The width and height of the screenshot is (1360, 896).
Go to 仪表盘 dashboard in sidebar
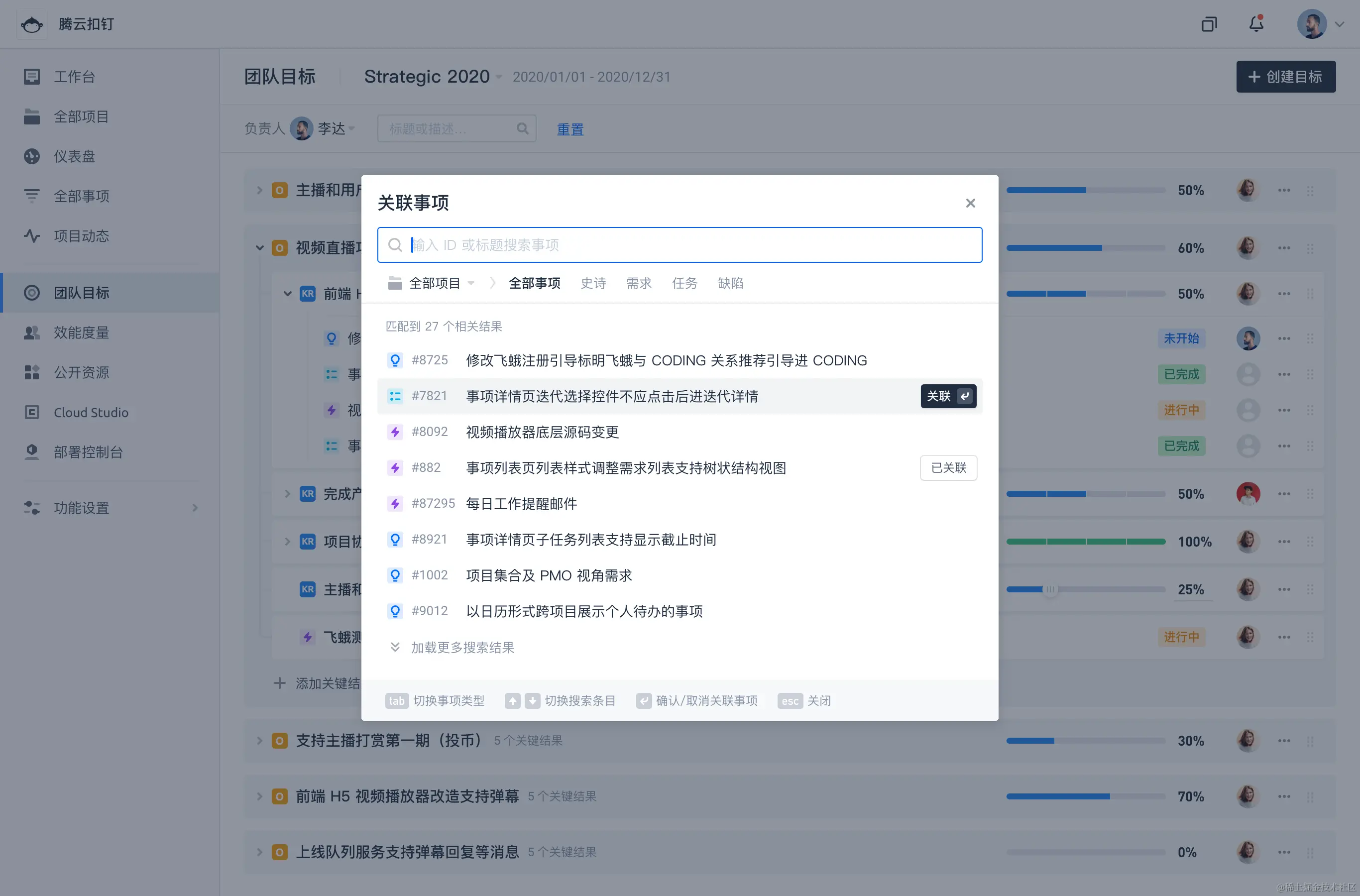74,156
